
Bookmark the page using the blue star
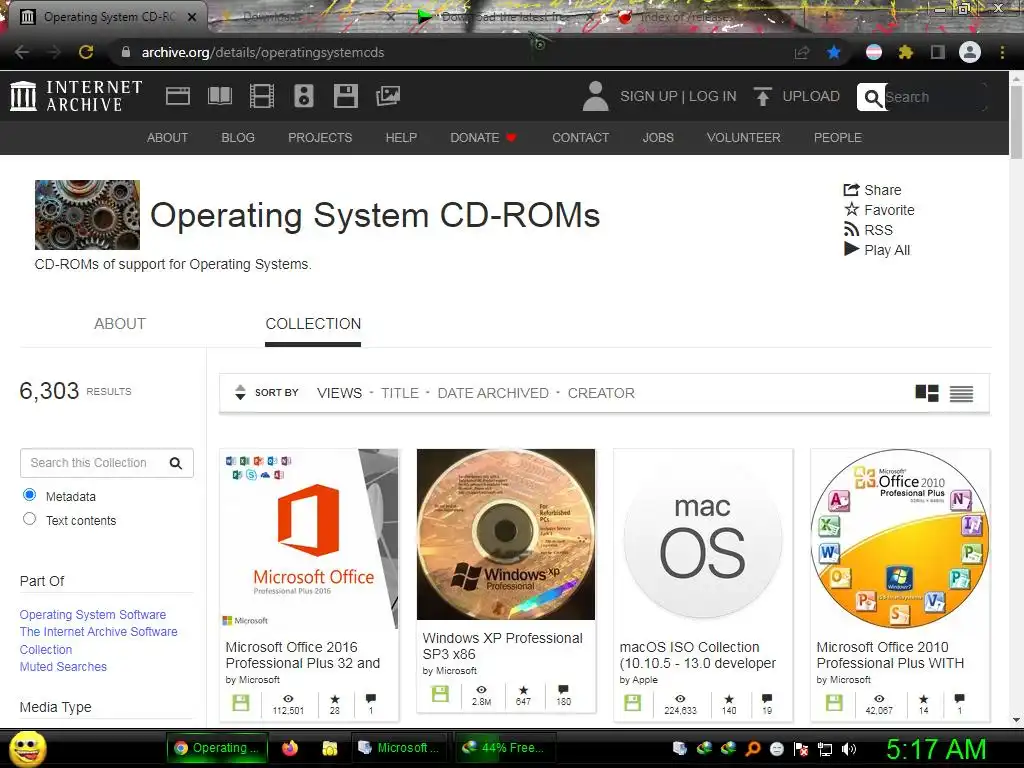(833, 52)
